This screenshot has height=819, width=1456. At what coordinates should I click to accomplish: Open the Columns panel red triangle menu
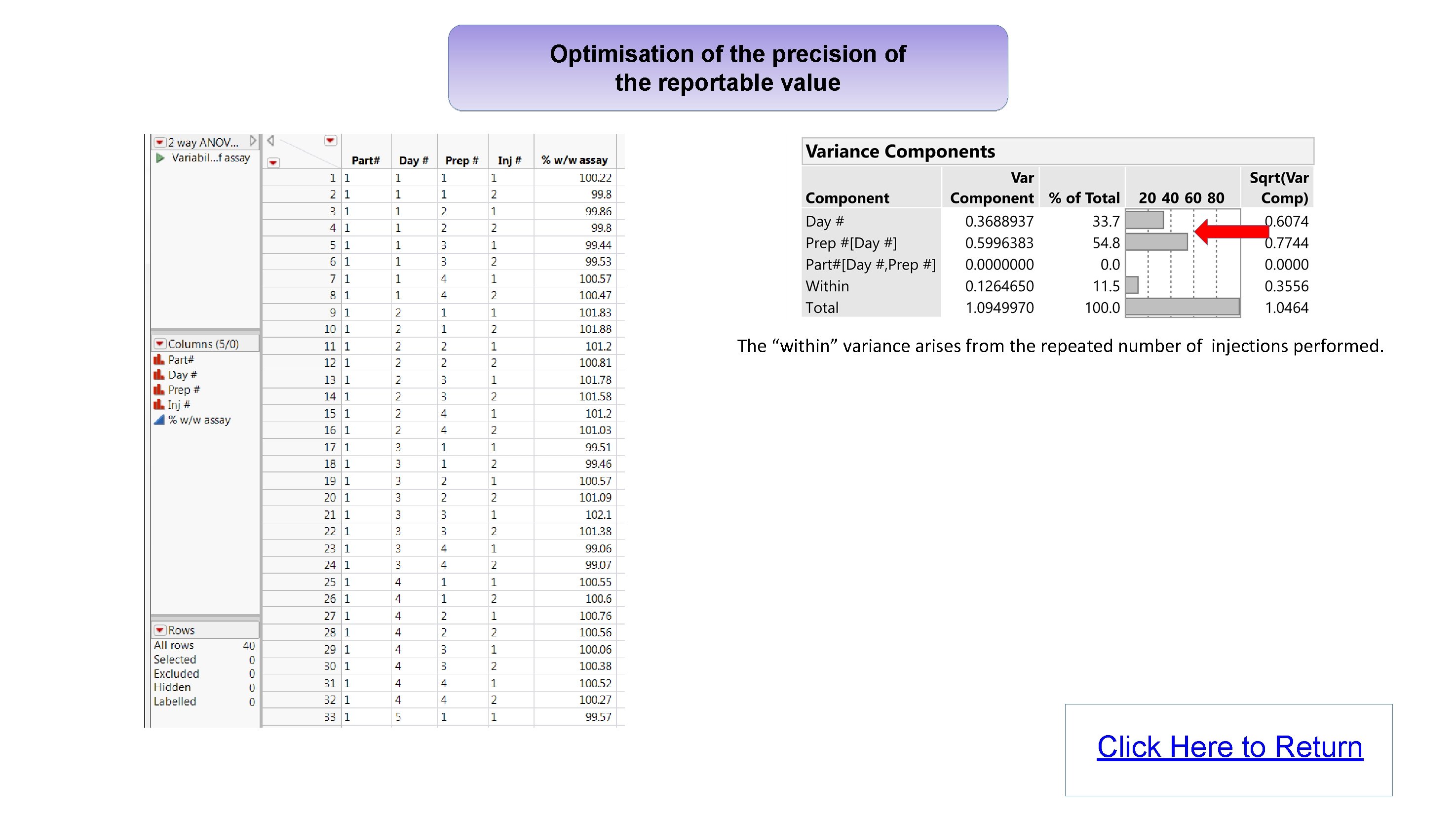[x=160, y=344]
